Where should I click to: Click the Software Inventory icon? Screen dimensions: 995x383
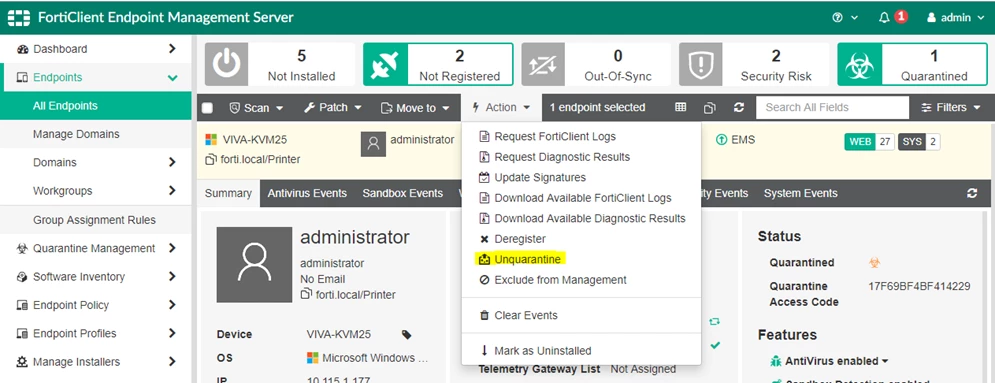pos(22,277)
